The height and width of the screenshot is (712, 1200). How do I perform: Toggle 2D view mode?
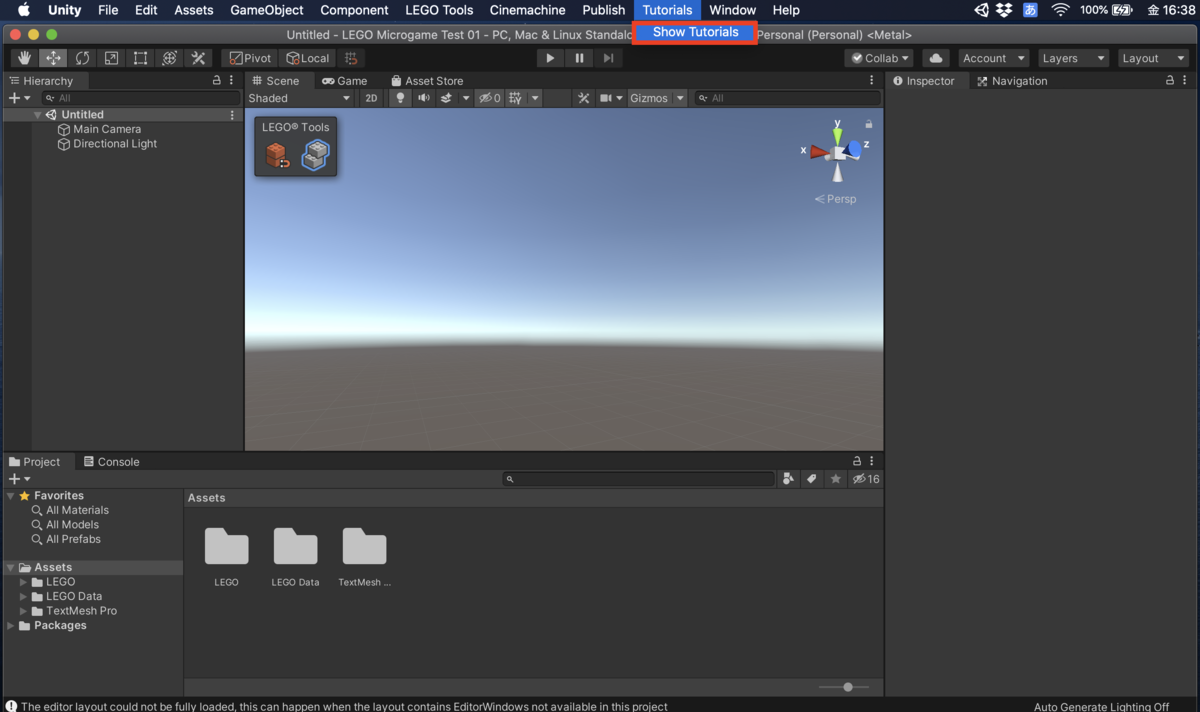[x=371, y=98]
